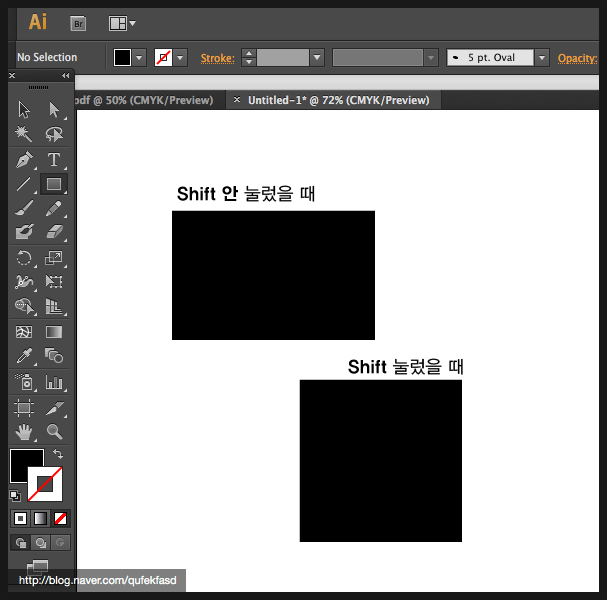607x600 pixels.
Task: Set paint mode to Color
Action: pyautogui.click(x=20, y=518)
